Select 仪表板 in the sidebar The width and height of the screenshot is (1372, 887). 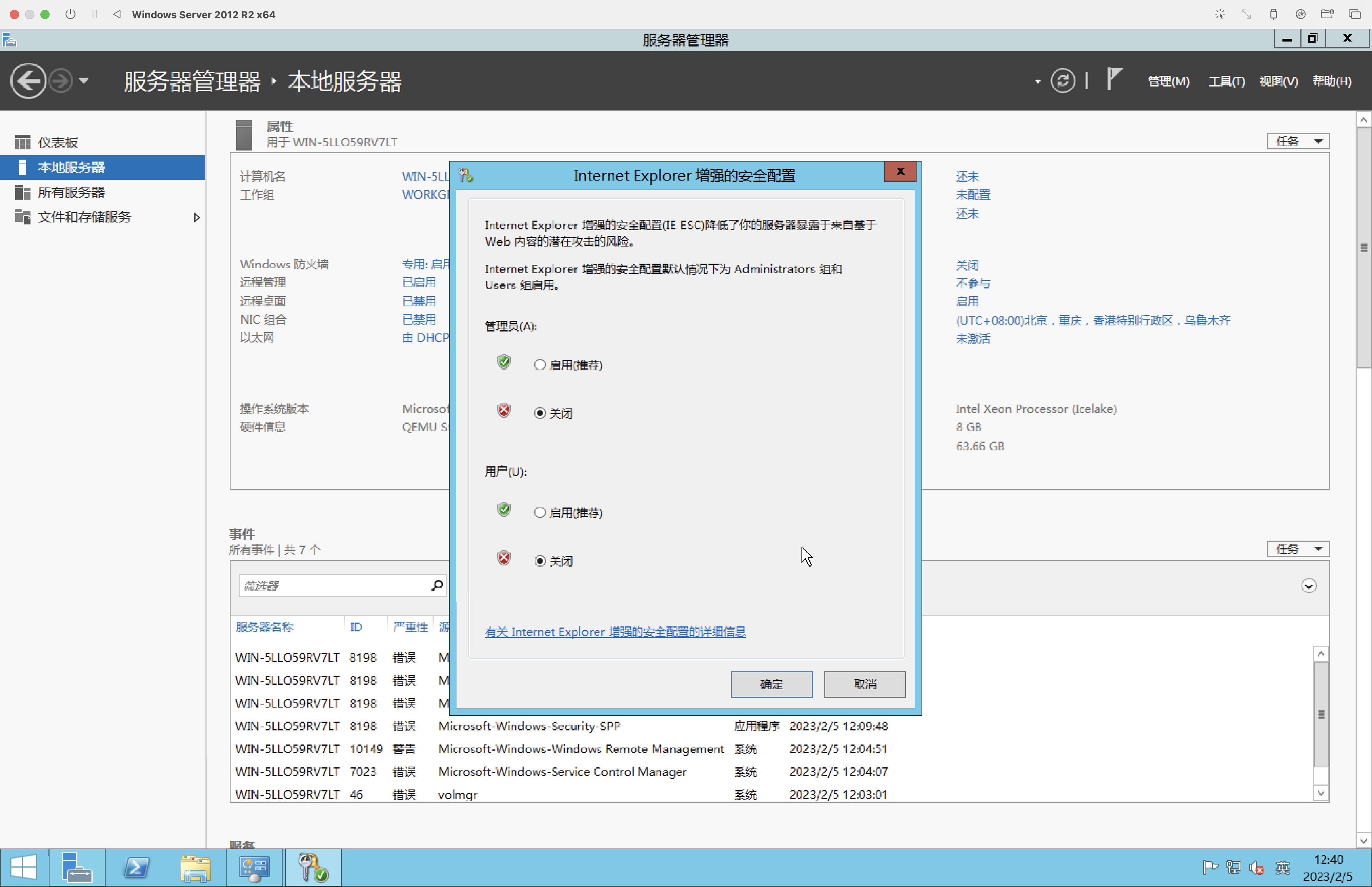[x=103, y=142]
